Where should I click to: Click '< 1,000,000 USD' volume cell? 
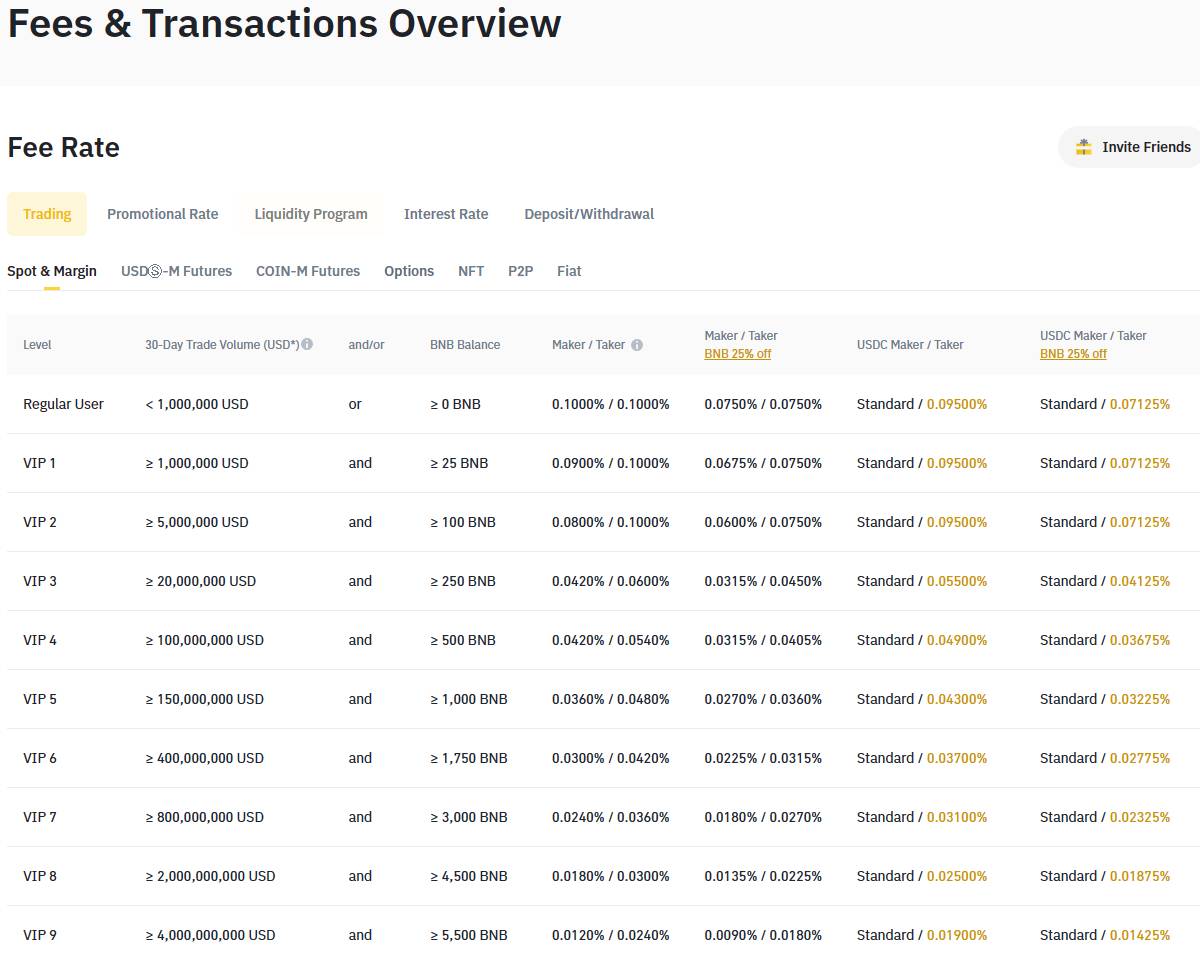click(x=197, y=404)
